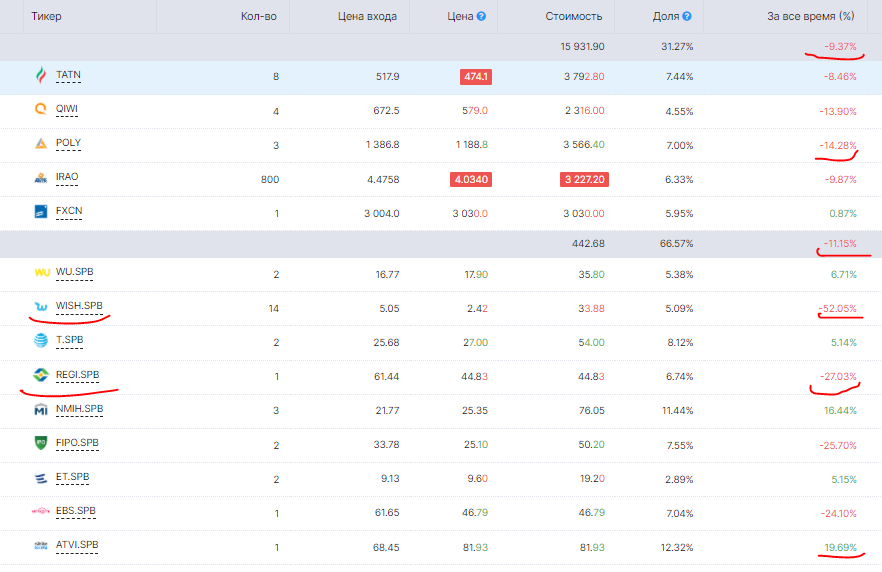This screenshot has width=882, height=572.
Task: Open the FXCN ticker link
Action: pos(69,211)
